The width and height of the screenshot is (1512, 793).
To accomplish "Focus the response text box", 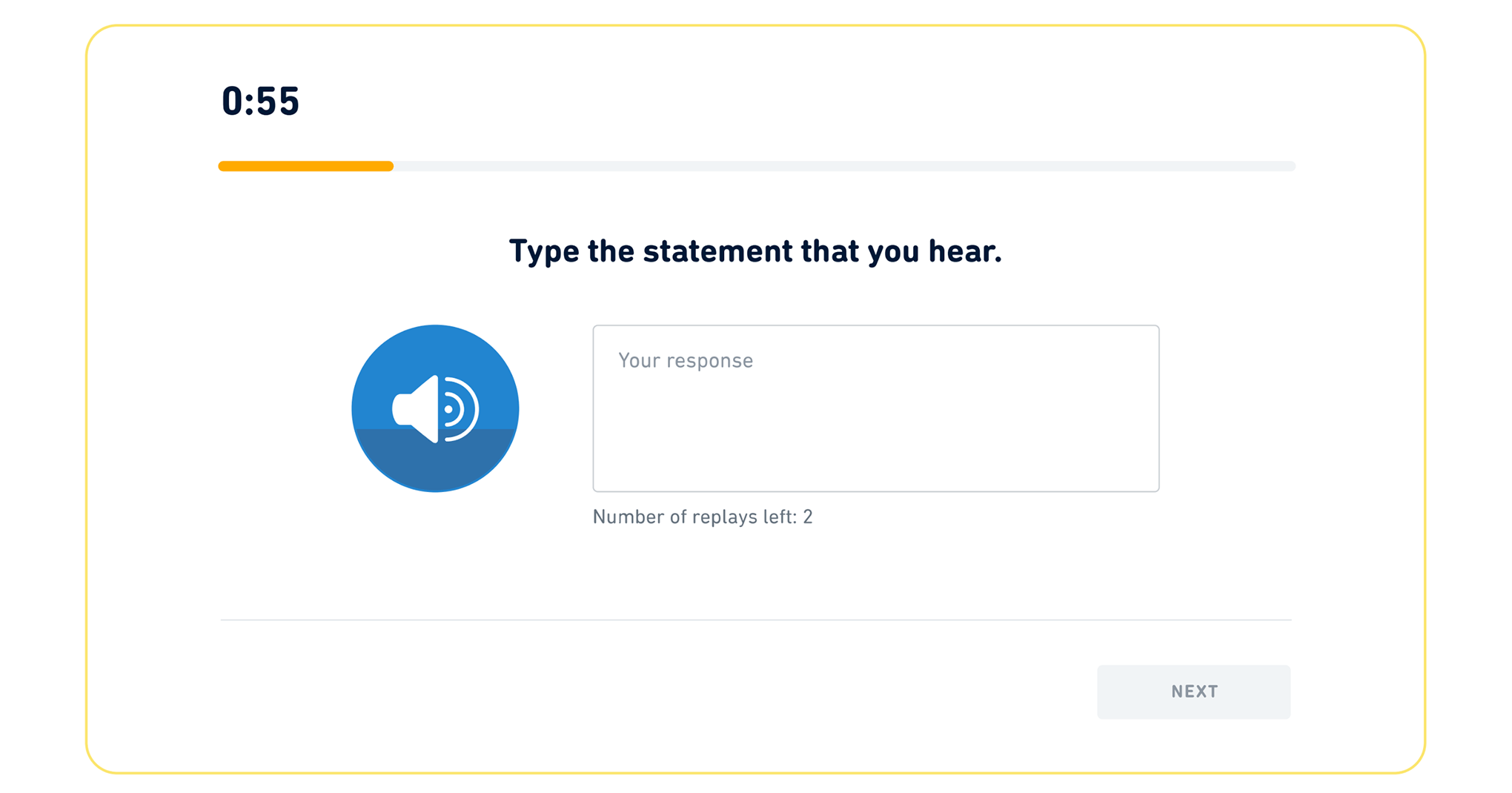I will [875, 408].
